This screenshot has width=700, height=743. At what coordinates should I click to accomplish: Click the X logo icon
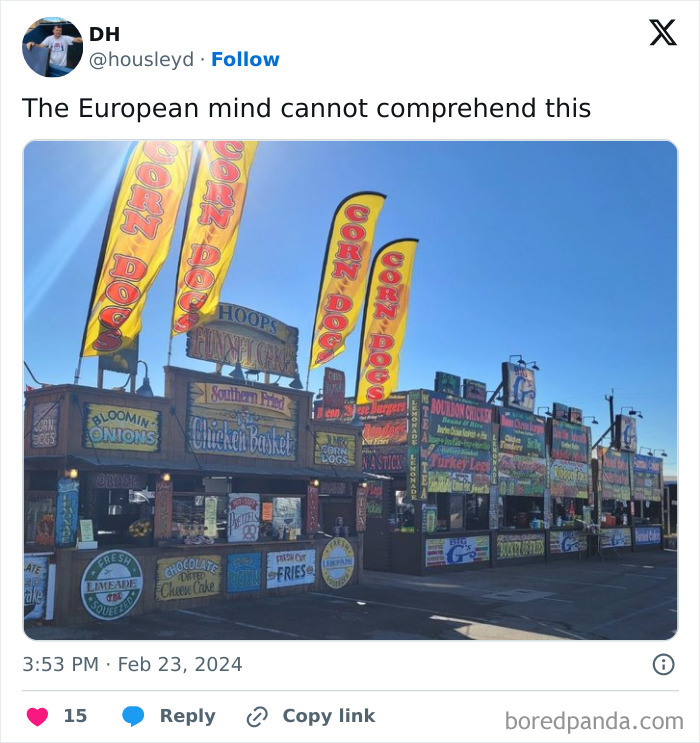(663, 33)
